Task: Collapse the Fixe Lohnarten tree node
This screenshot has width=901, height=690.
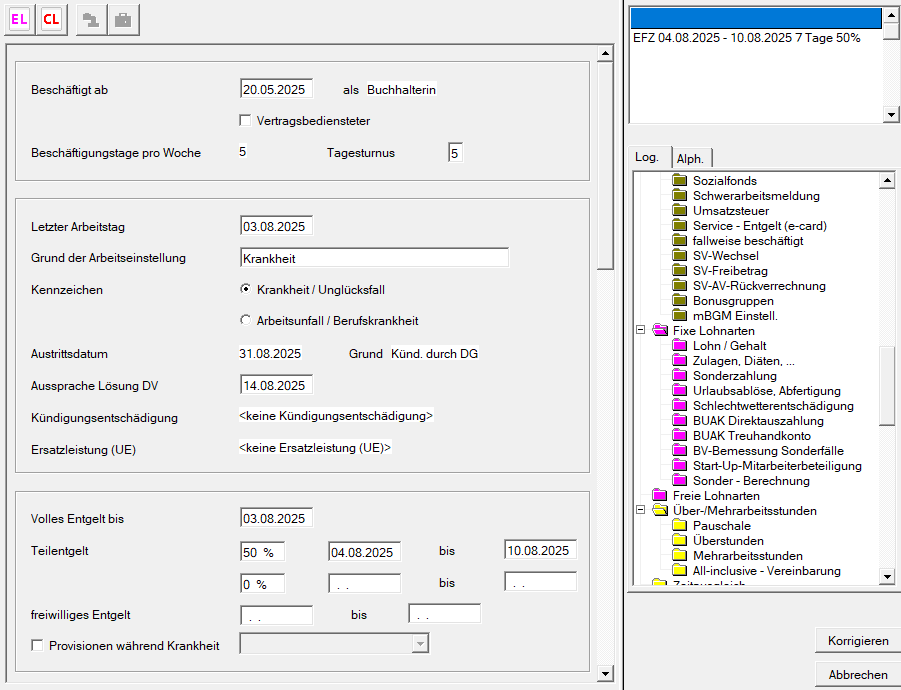Action: coord(640,331)
